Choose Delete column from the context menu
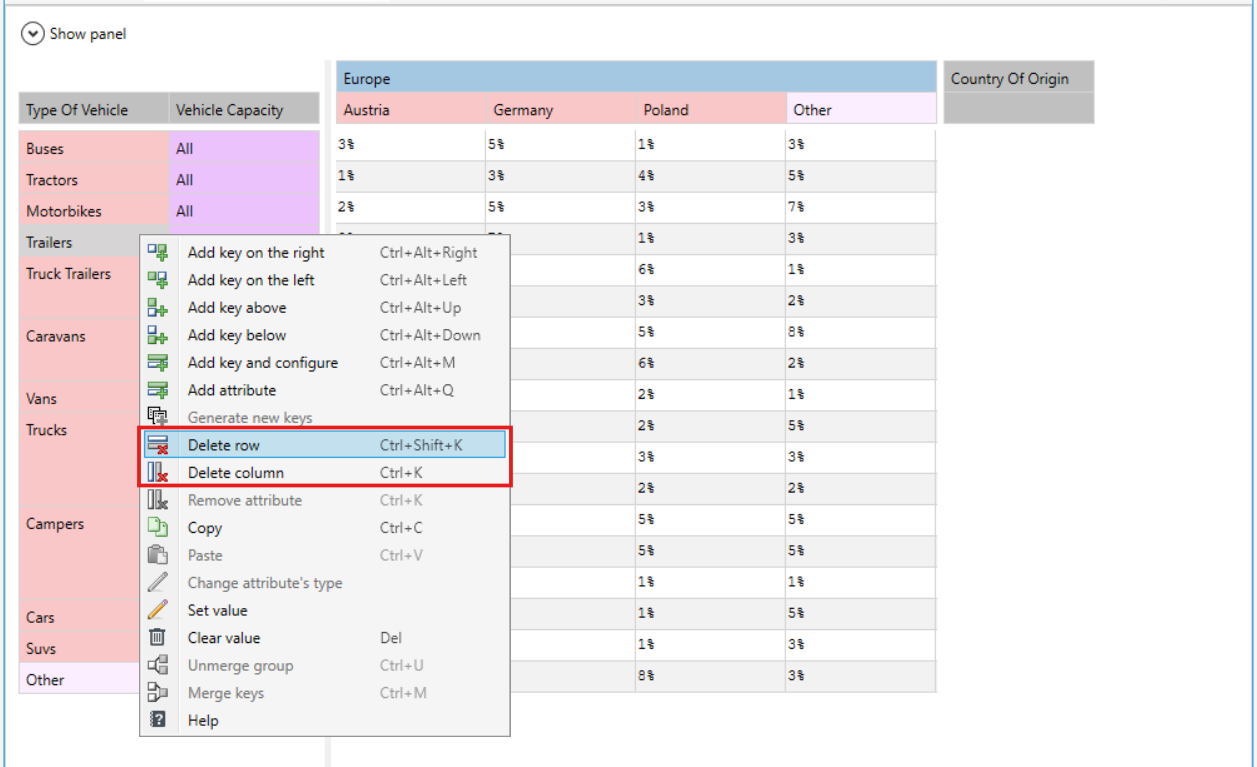The width and height of the screenshot is (1257, 767). 324,473
